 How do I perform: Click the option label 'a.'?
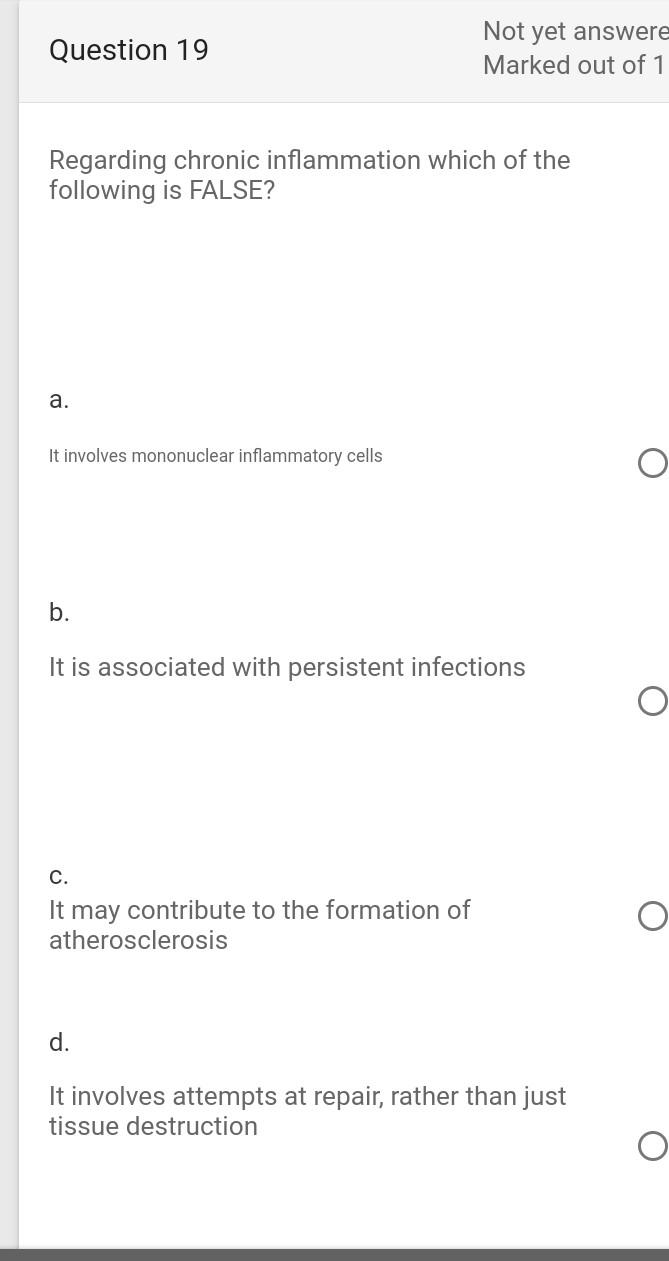tap(59, 399)
